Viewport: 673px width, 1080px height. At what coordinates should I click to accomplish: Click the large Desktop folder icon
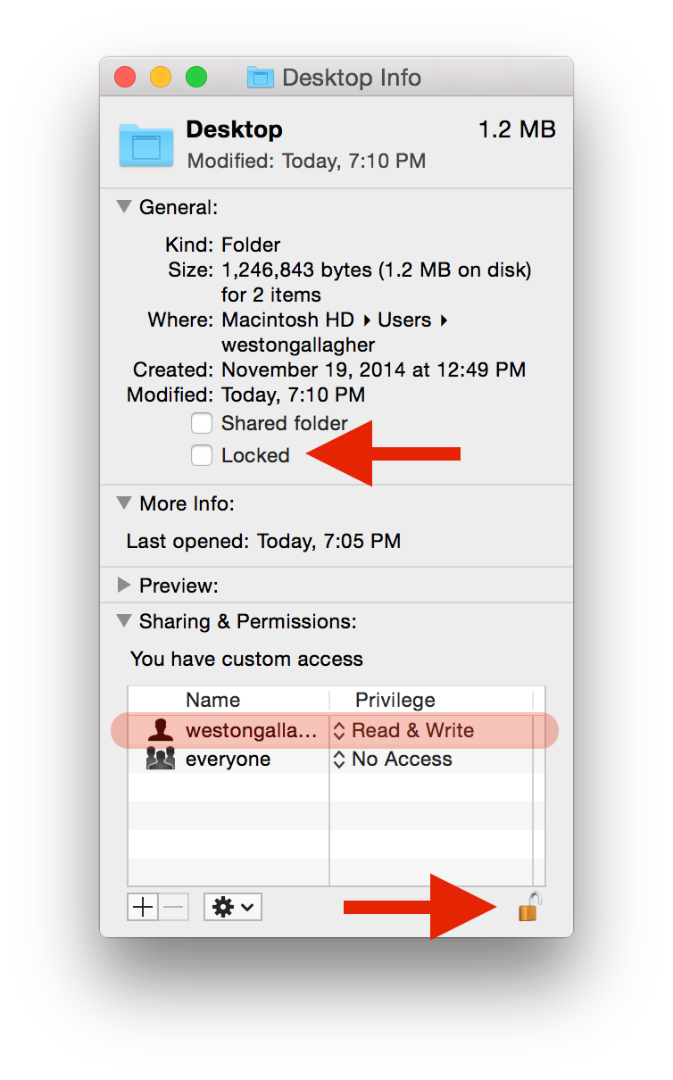(x=145, y=144)
